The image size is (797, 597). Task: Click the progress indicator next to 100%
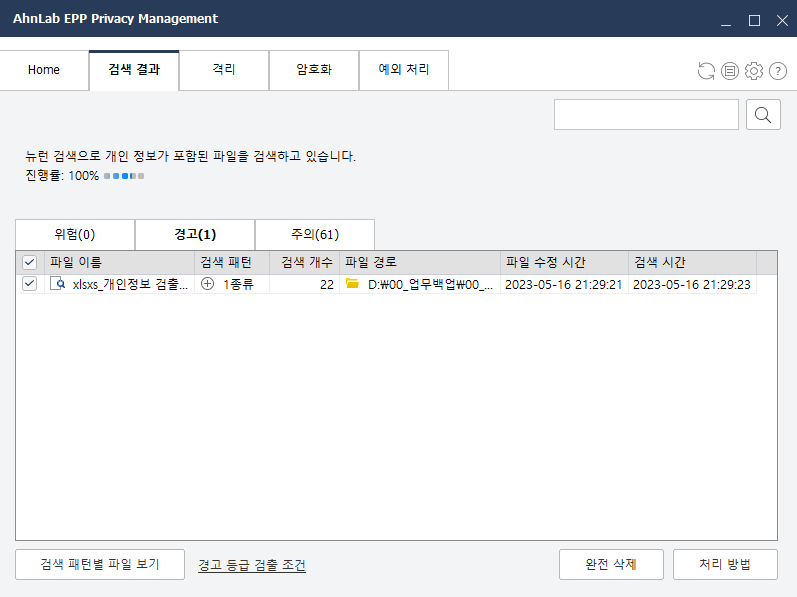coord(124,176)
